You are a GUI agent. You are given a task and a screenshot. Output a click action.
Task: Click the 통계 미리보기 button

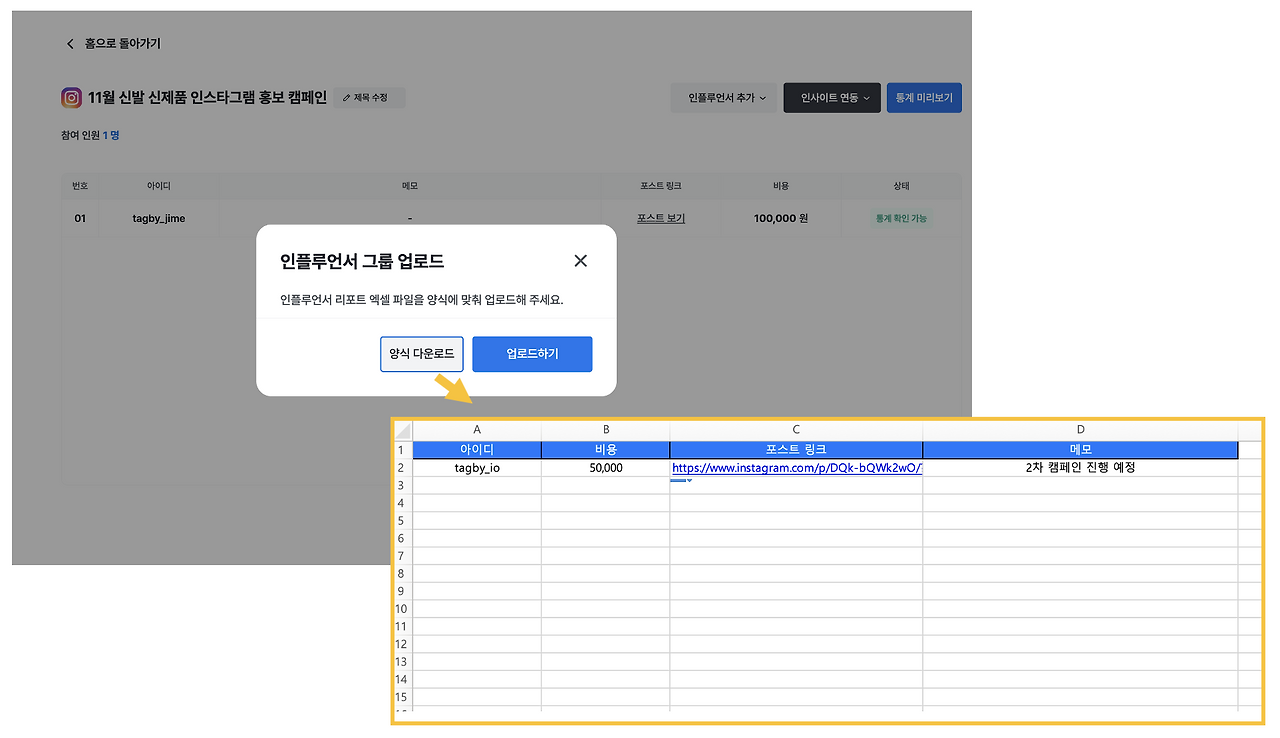coord(923,97)
